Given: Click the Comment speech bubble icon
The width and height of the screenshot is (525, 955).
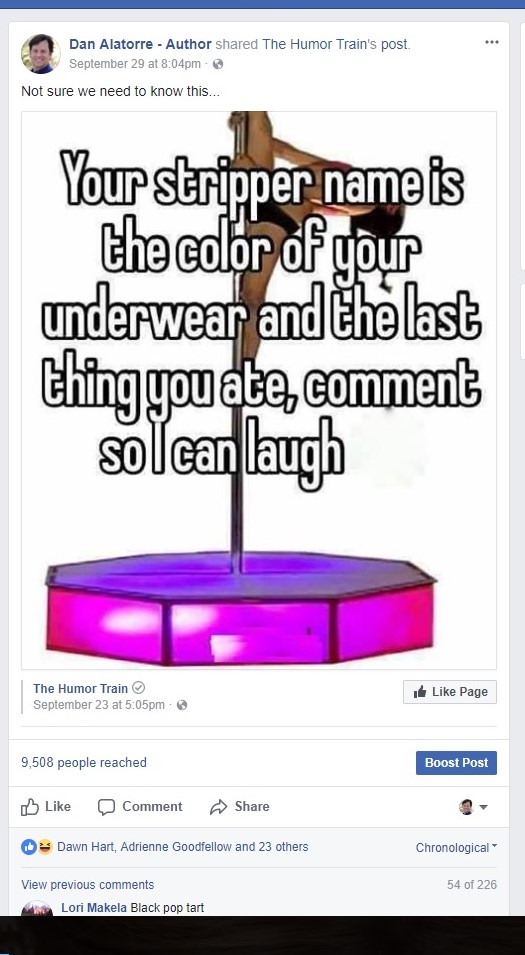Looking at the screenshot, I should pyautogui.click(x=107, y=807).
